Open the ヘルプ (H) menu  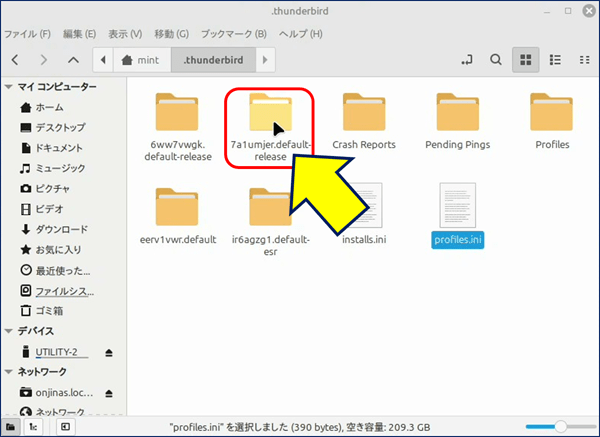coord(300,34)
